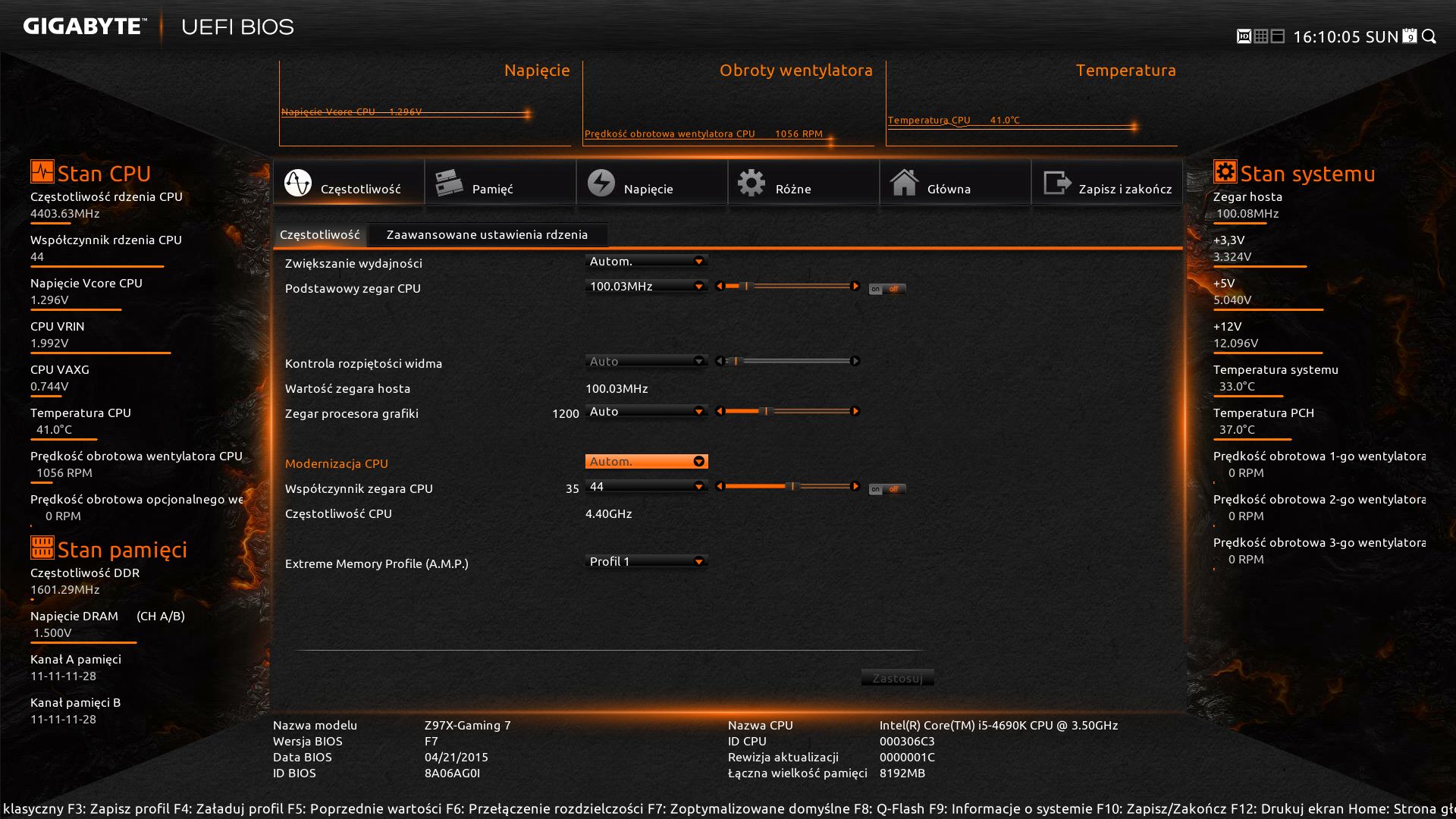
Task: Increase Podstawowy zegar CPU with right arrow
Action: pos(855,287)
